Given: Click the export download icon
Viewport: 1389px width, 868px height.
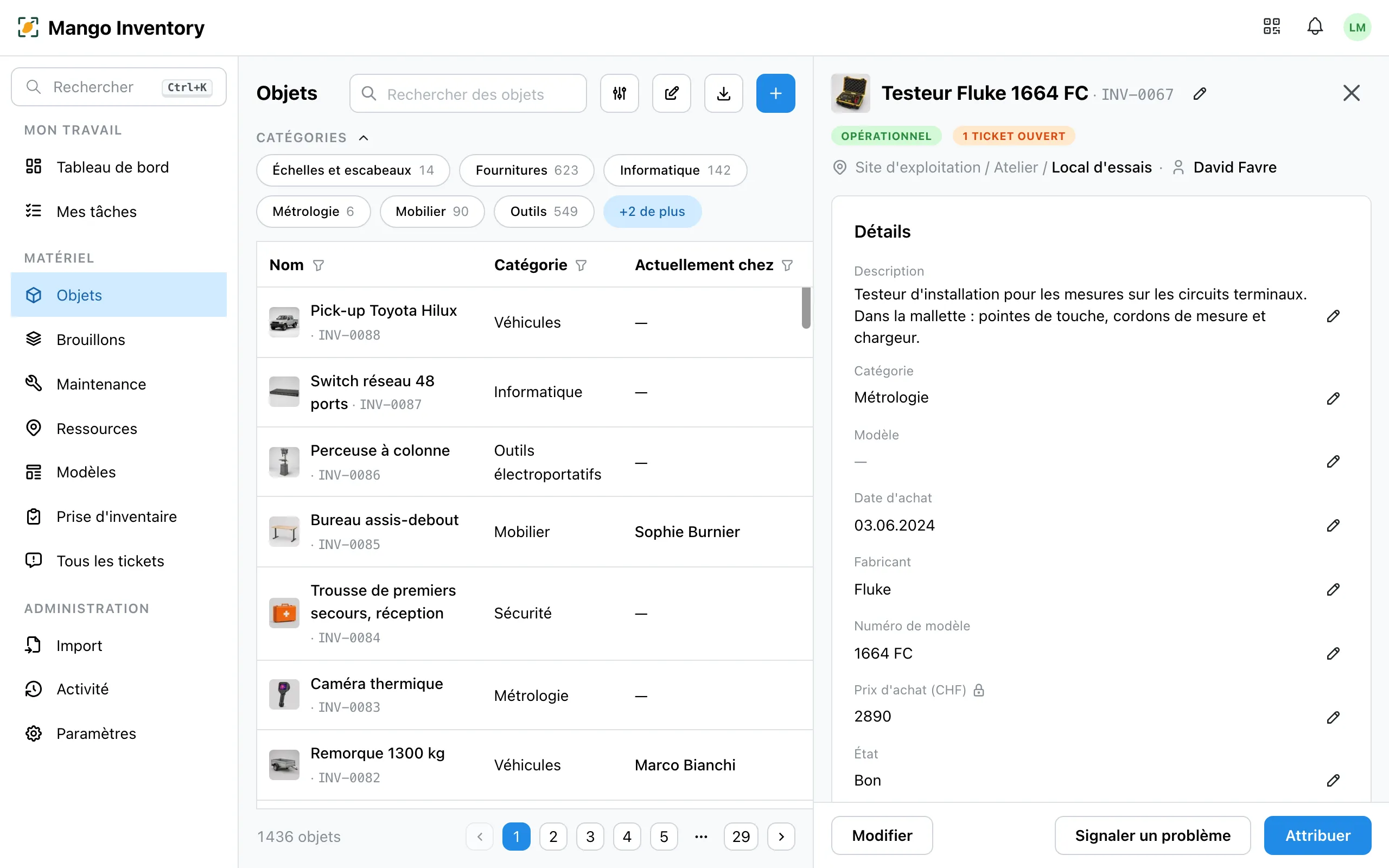Looking at the screenshot, I should 723,93.
